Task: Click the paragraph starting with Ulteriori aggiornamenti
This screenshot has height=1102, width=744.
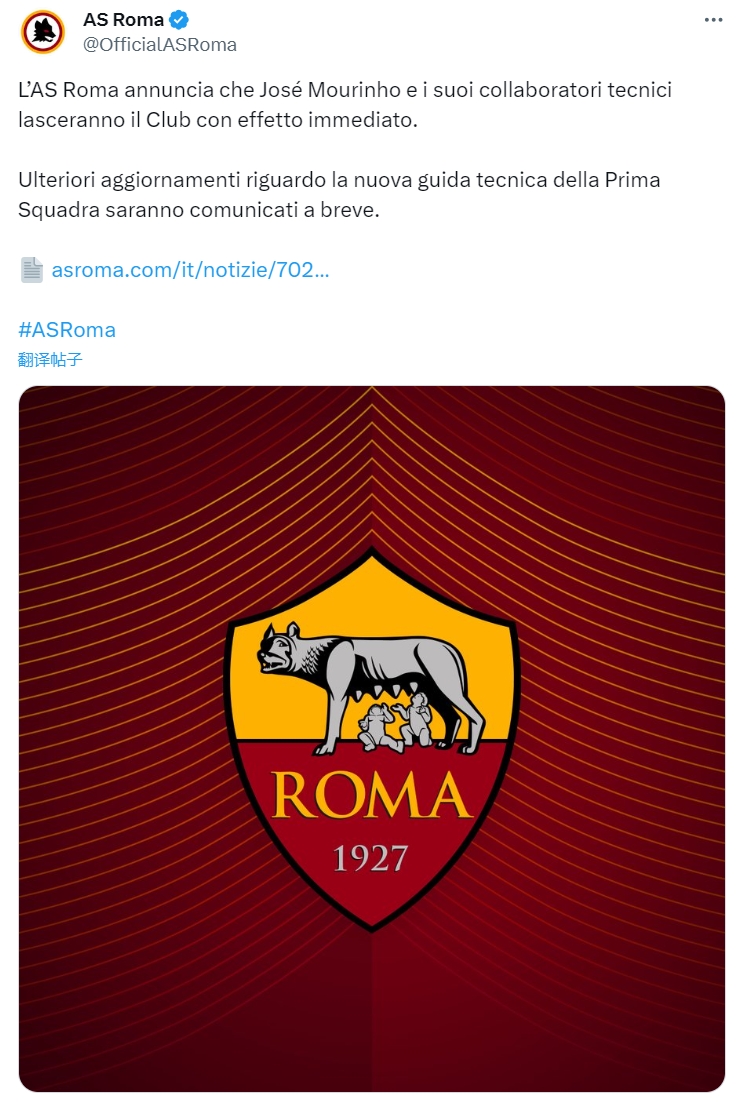Action: pos(339,195)
